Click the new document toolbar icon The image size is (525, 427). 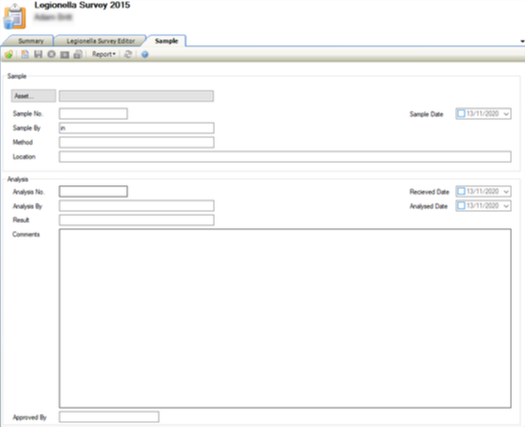25,54
